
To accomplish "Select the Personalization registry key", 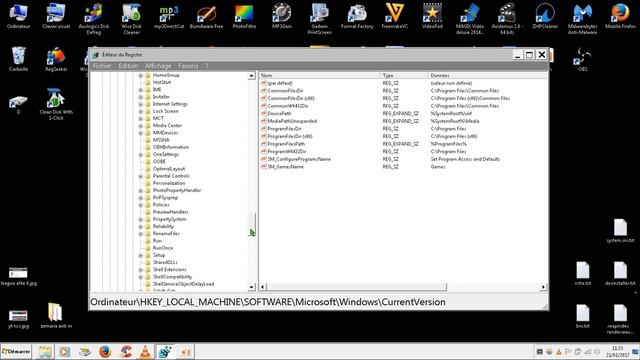I will 169,183.
